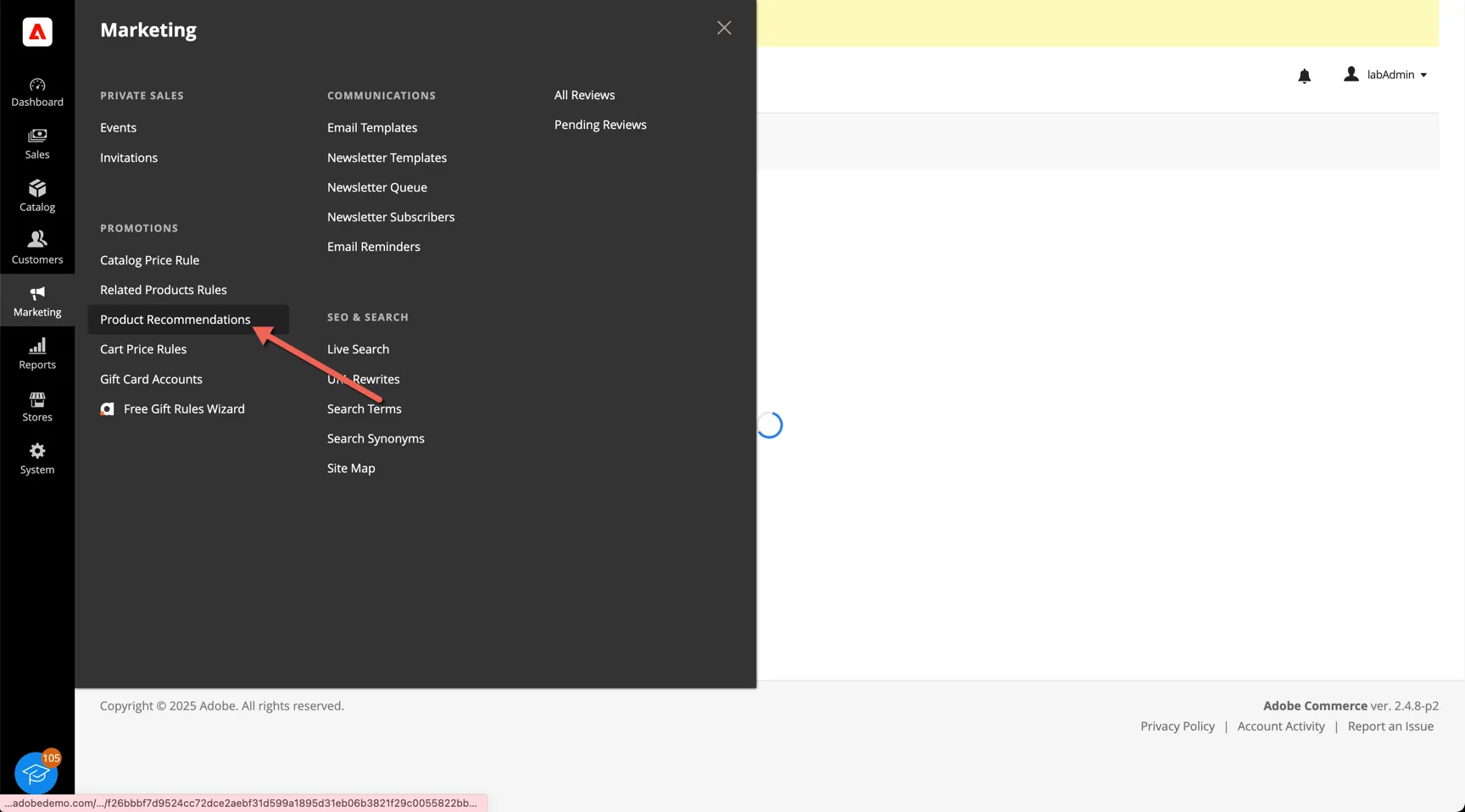Open Events under Private Sales
The image size is (1465, 812).
[x=118, y=128]
